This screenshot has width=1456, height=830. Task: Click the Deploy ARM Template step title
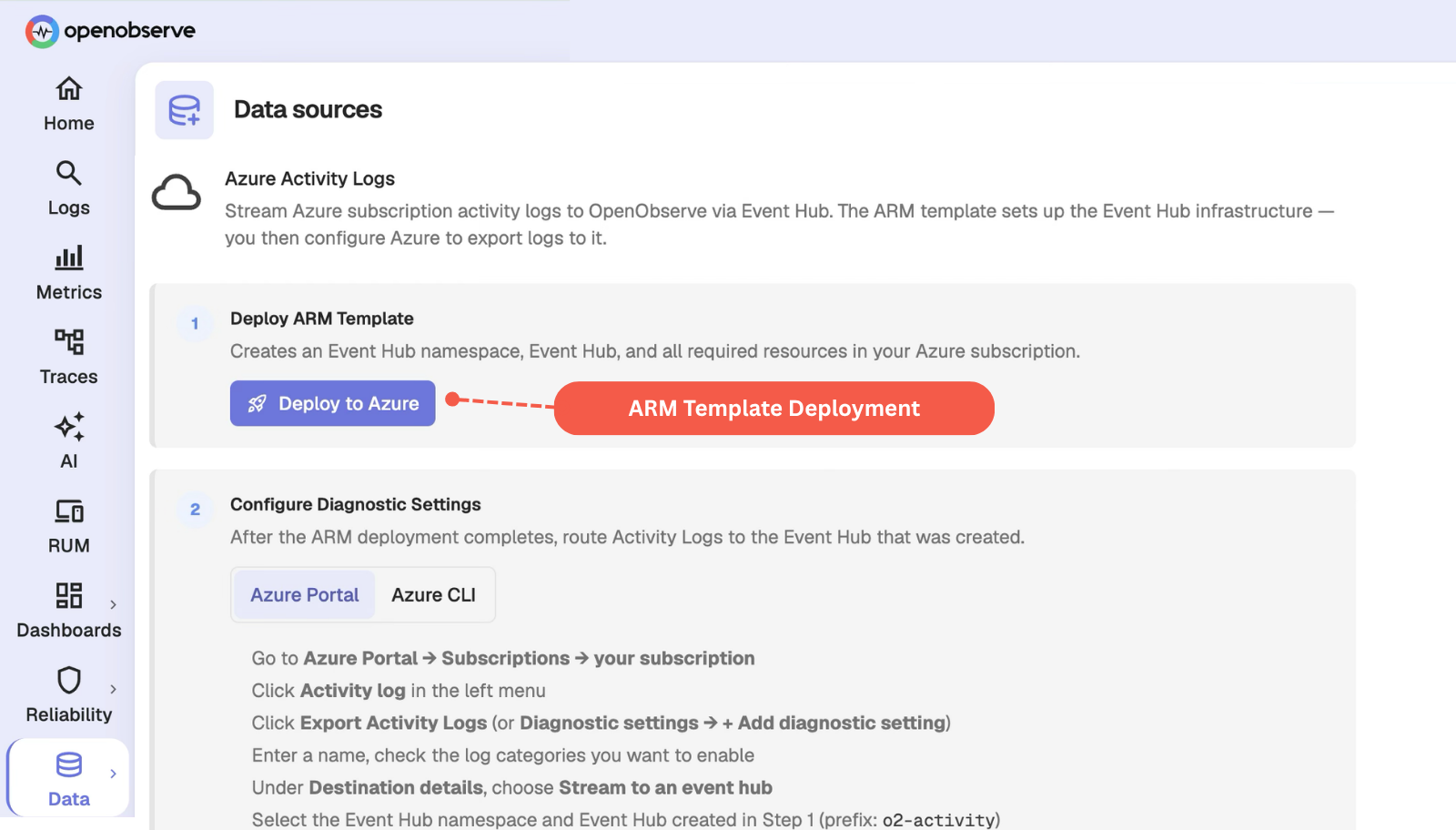(322, 319)
